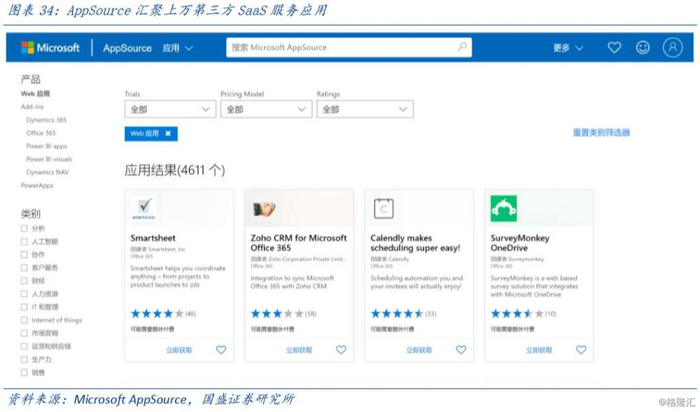Open the favorites heart in header
Viewport: 700px width, 412px height.
tap(614, 47)
